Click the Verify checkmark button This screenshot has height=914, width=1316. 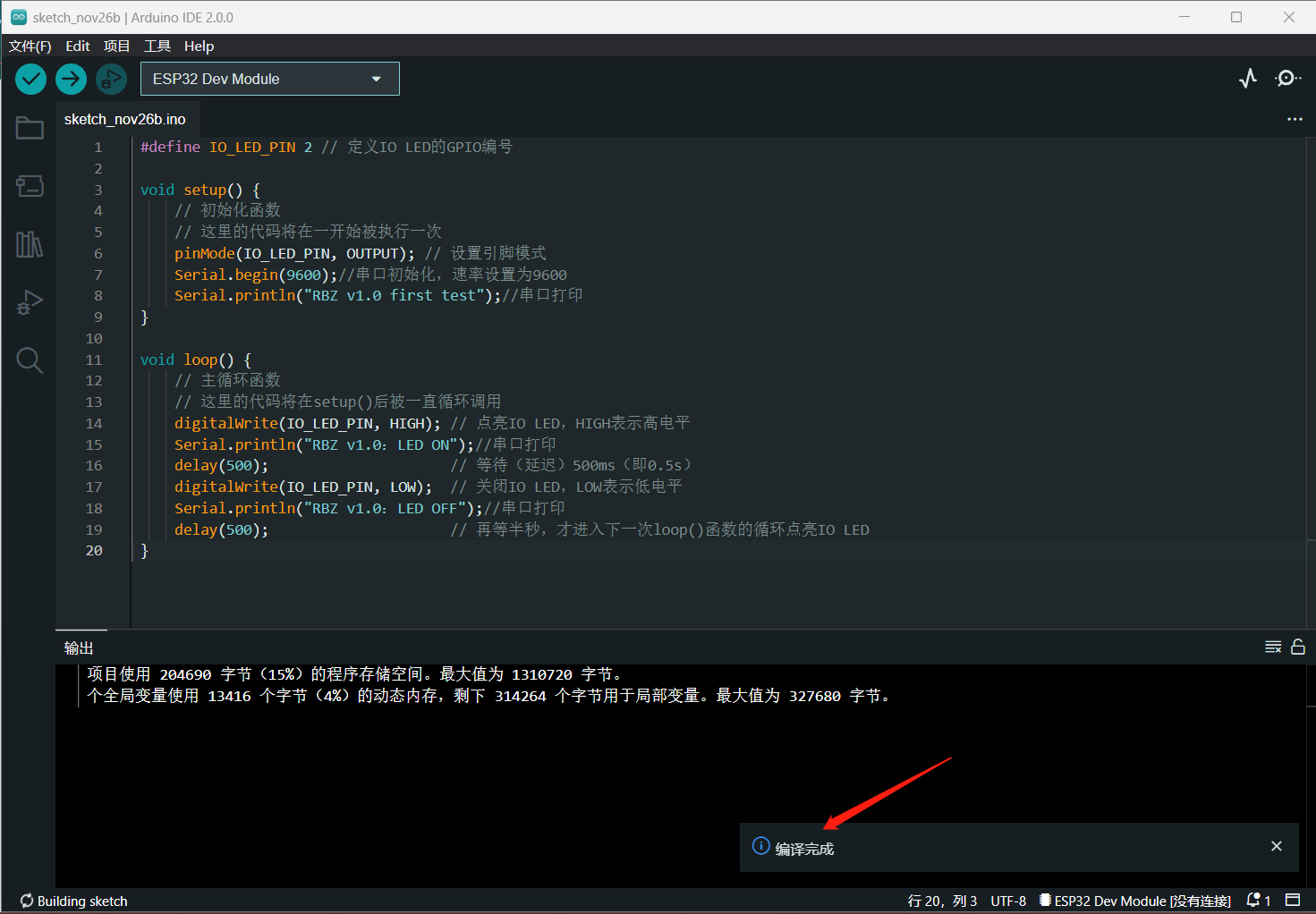[x=31, y=79]
